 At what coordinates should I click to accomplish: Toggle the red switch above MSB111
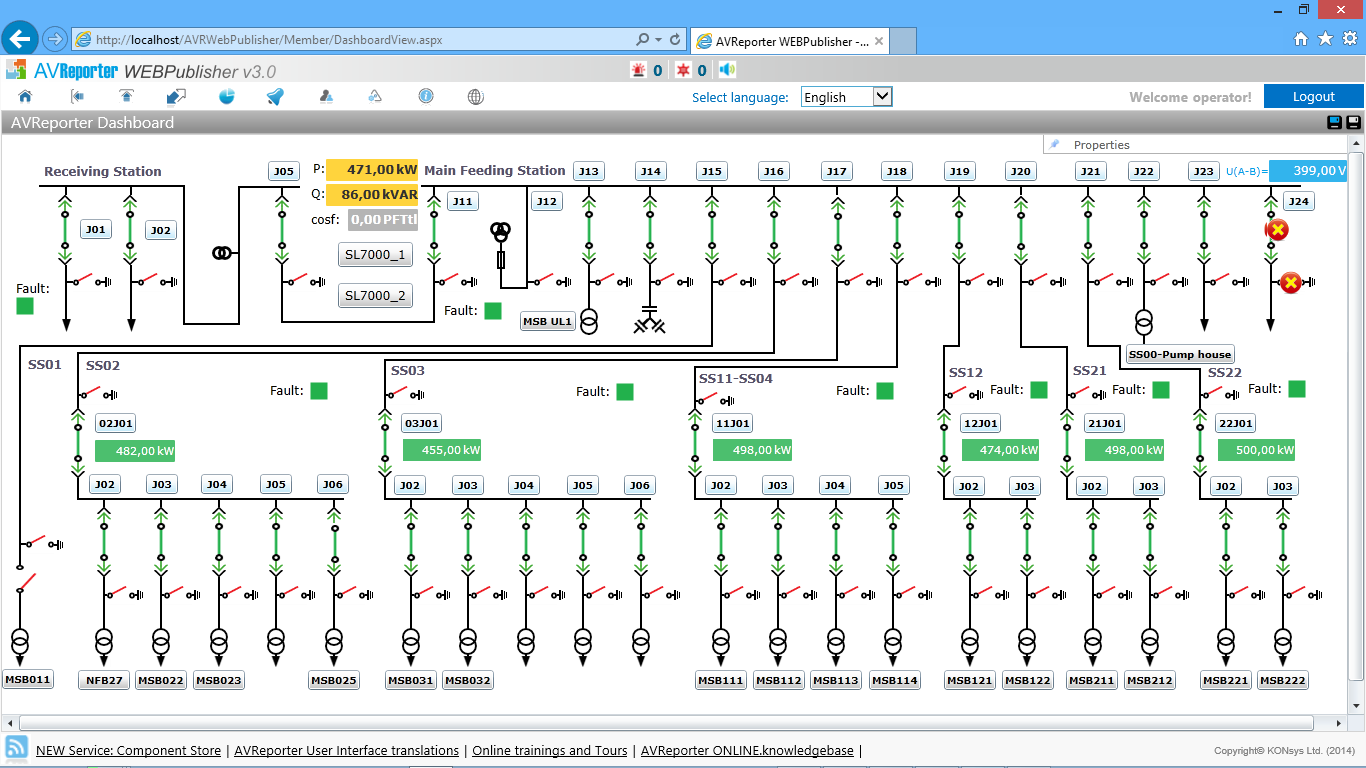[734, 592]
